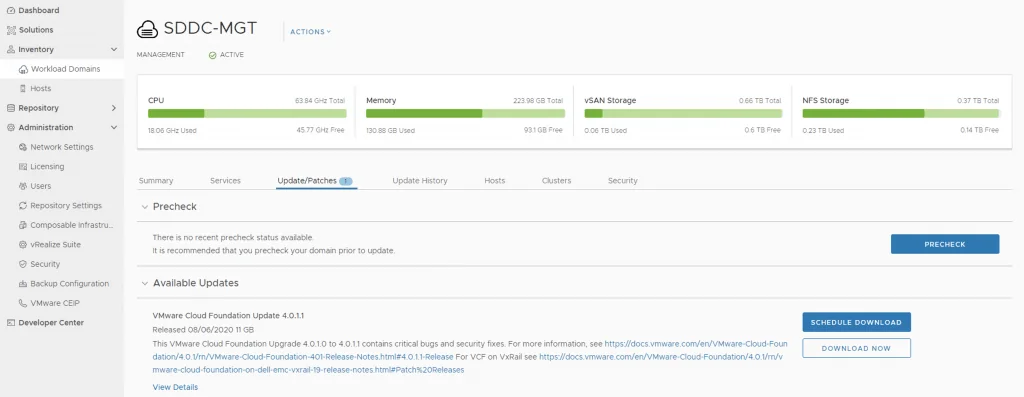Viewport: 1024px width, 397px height.
Task: Click the Network Settings icon
Action: click(24, 148)
